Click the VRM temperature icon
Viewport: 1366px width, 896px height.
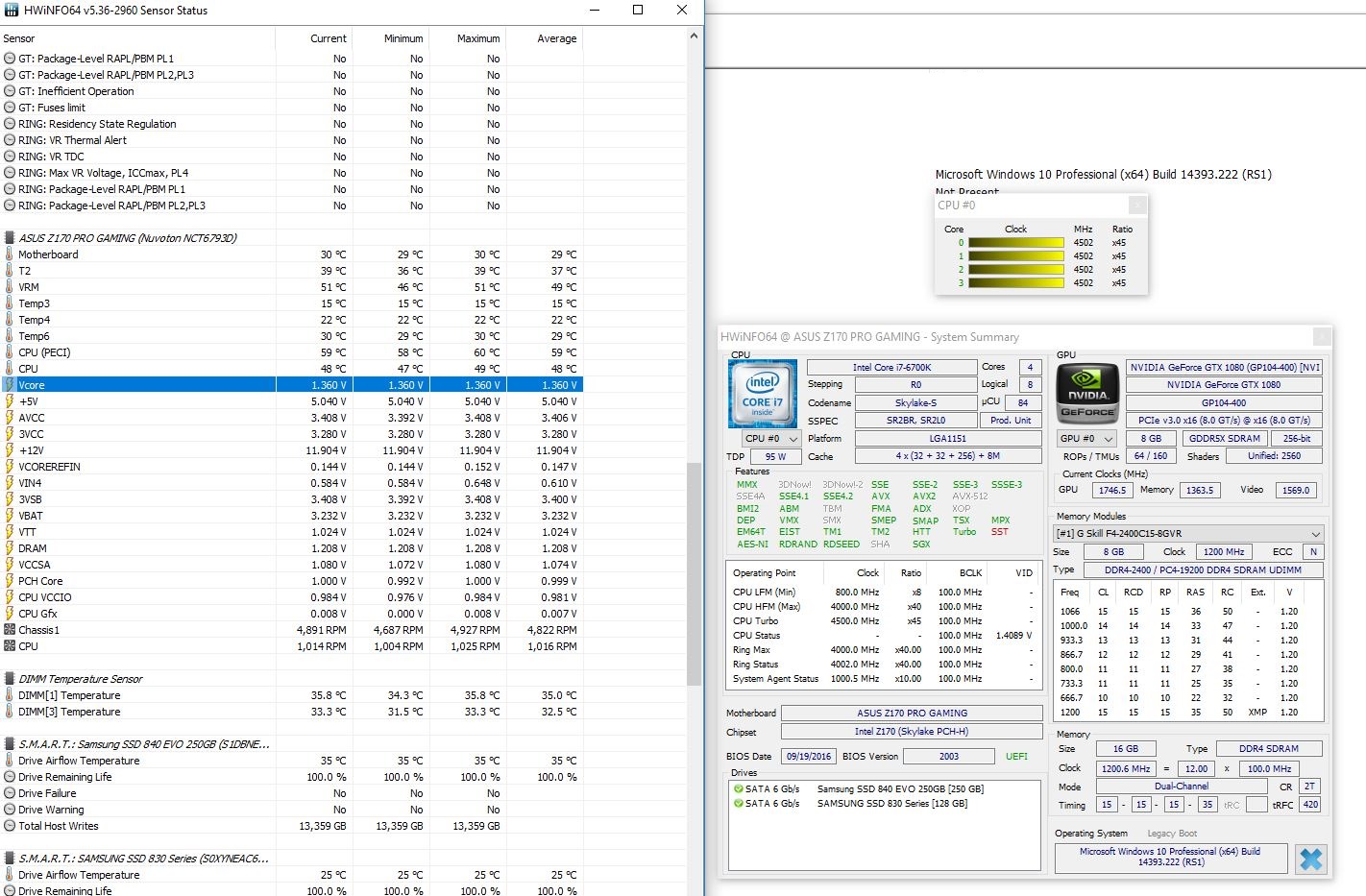[10, 287]
